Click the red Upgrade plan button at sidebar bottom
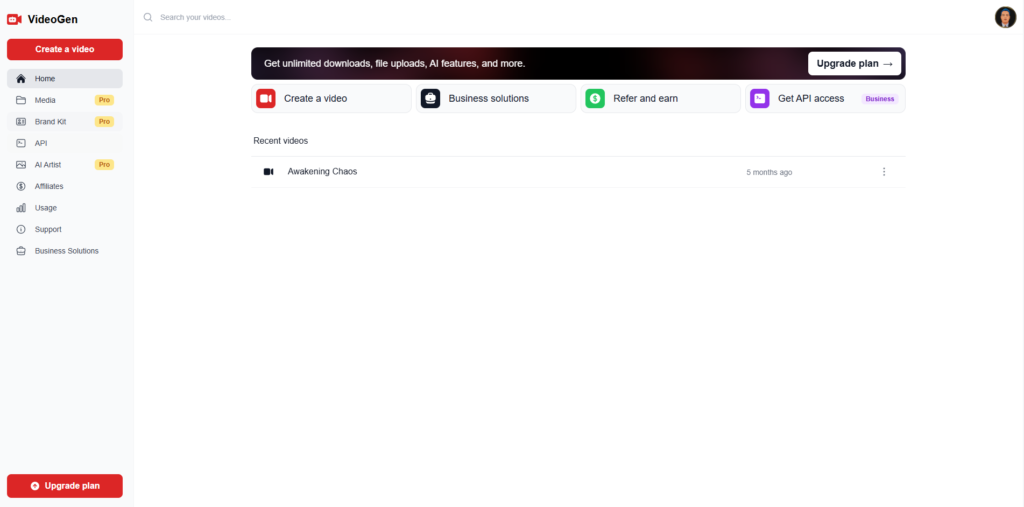The image size is (1024, 507). [x=65, y=486]
